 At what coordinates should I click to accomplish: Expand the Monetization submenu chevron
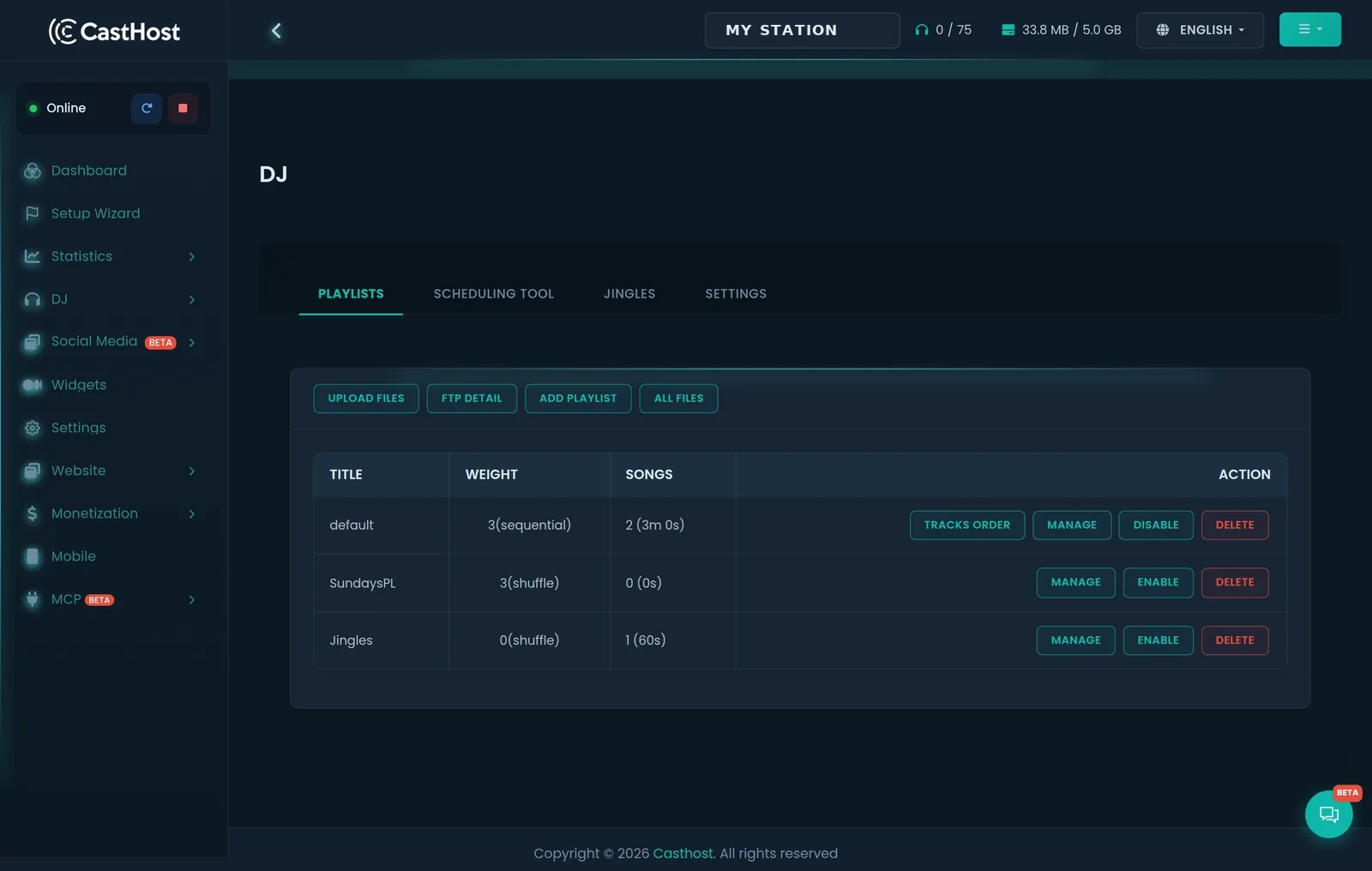pos(192,514)
